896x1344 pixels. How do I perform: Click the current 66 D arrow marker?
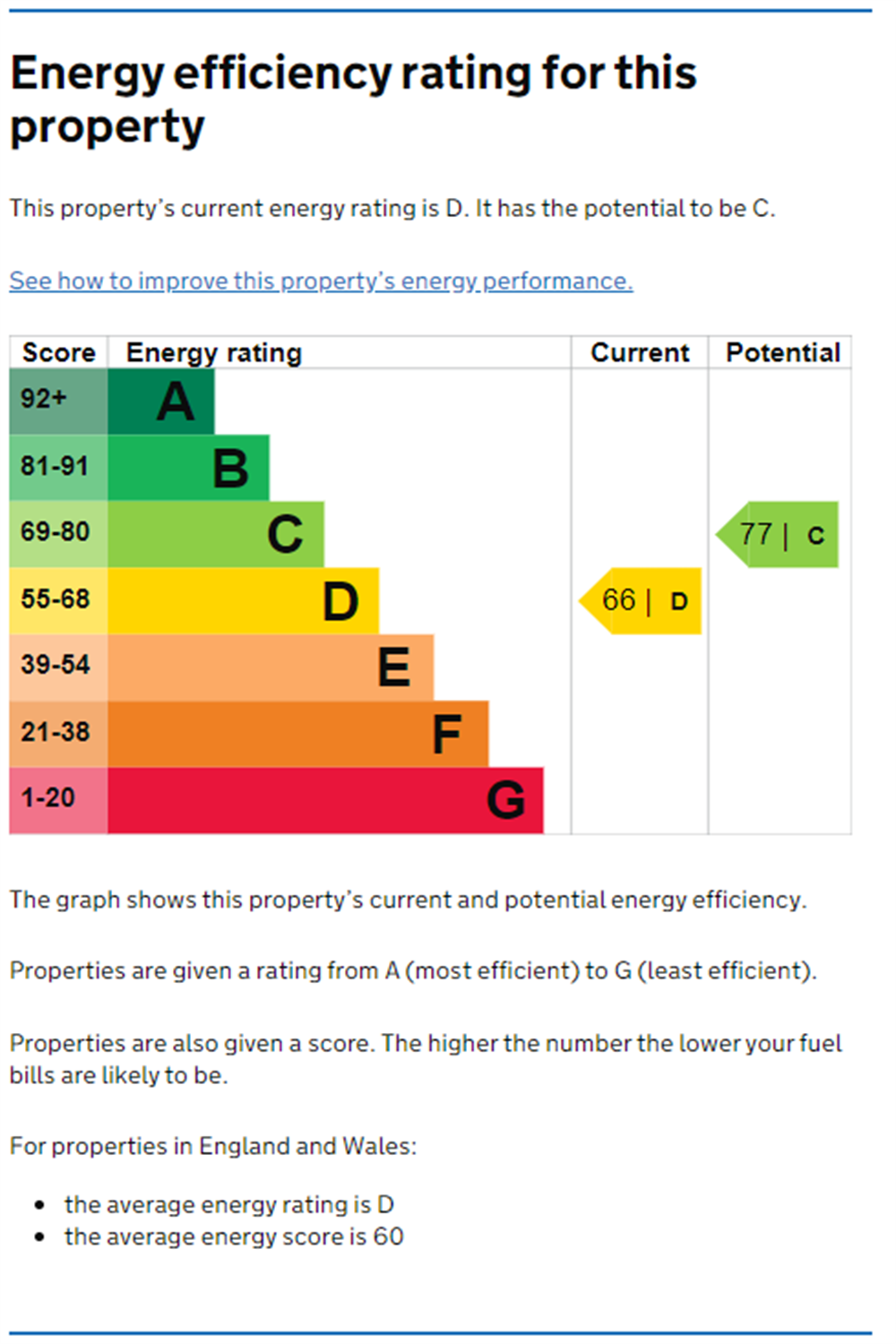click(641, 600)
